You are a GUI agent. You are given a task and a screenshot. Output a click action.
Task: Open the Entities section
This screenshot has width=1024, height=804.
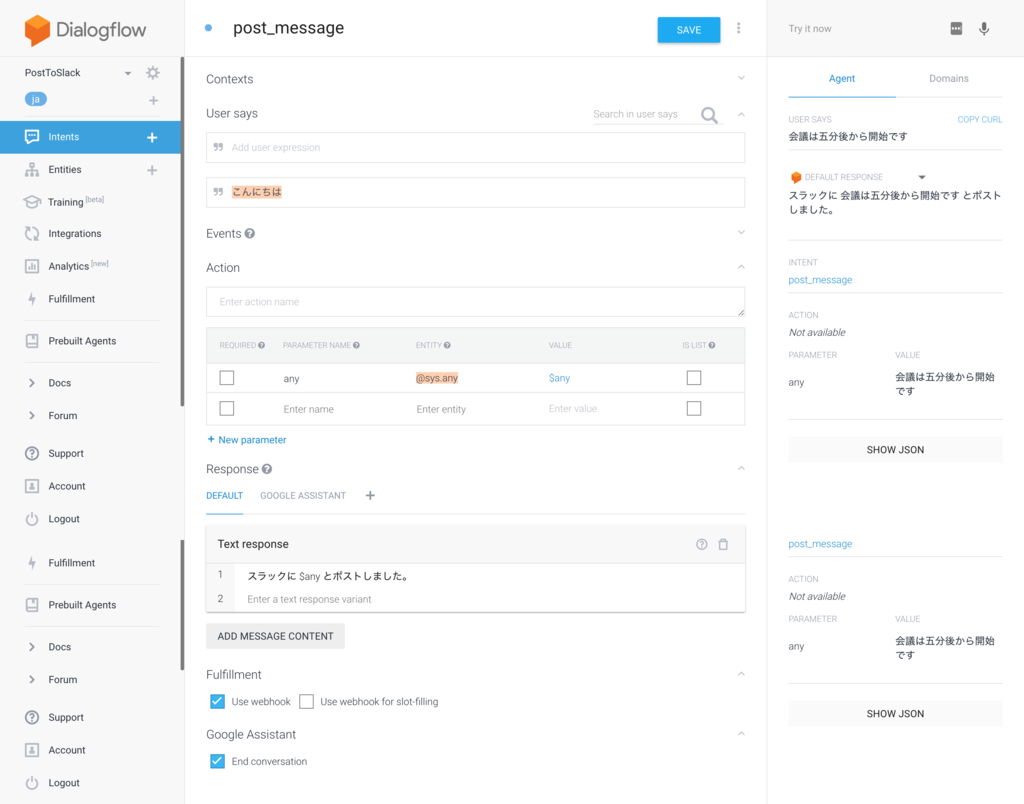65,169
